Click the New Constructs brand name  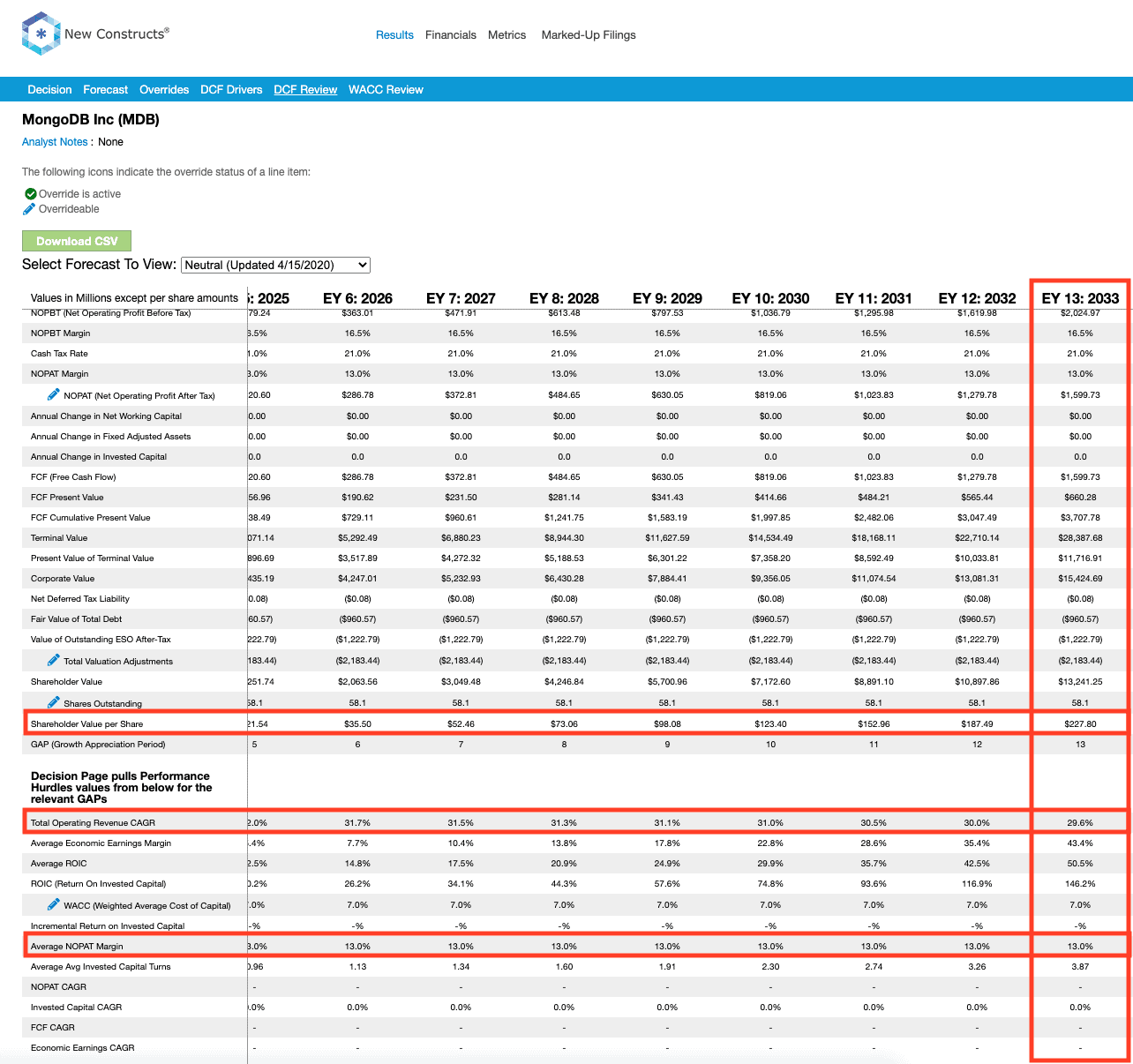click(116, 34)
